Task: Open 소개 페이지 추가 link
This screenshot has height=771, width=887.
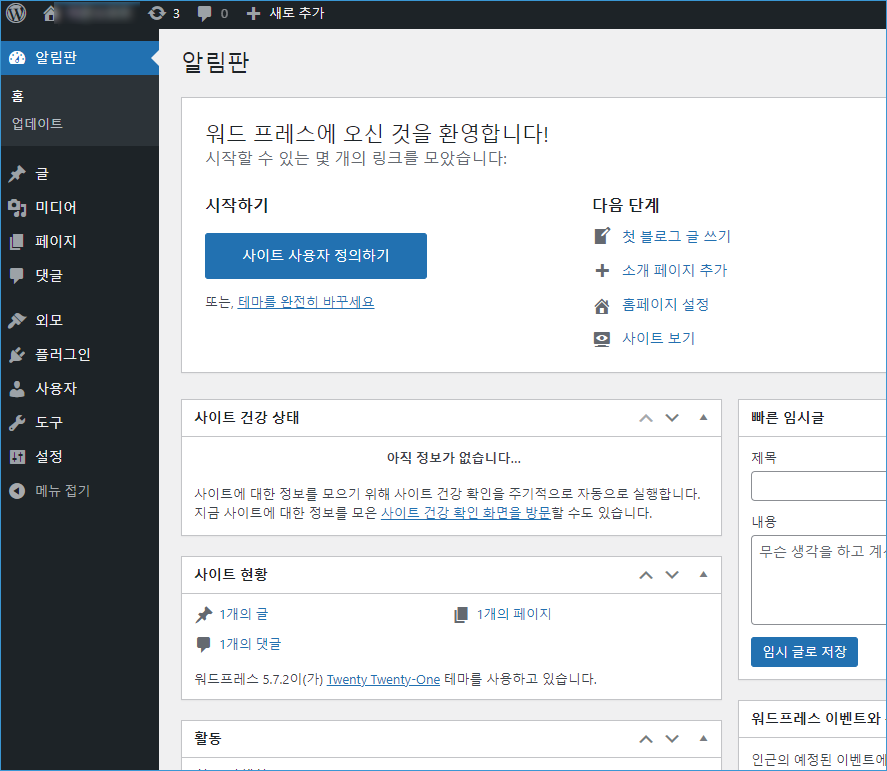Action: (x=675, y=270)
